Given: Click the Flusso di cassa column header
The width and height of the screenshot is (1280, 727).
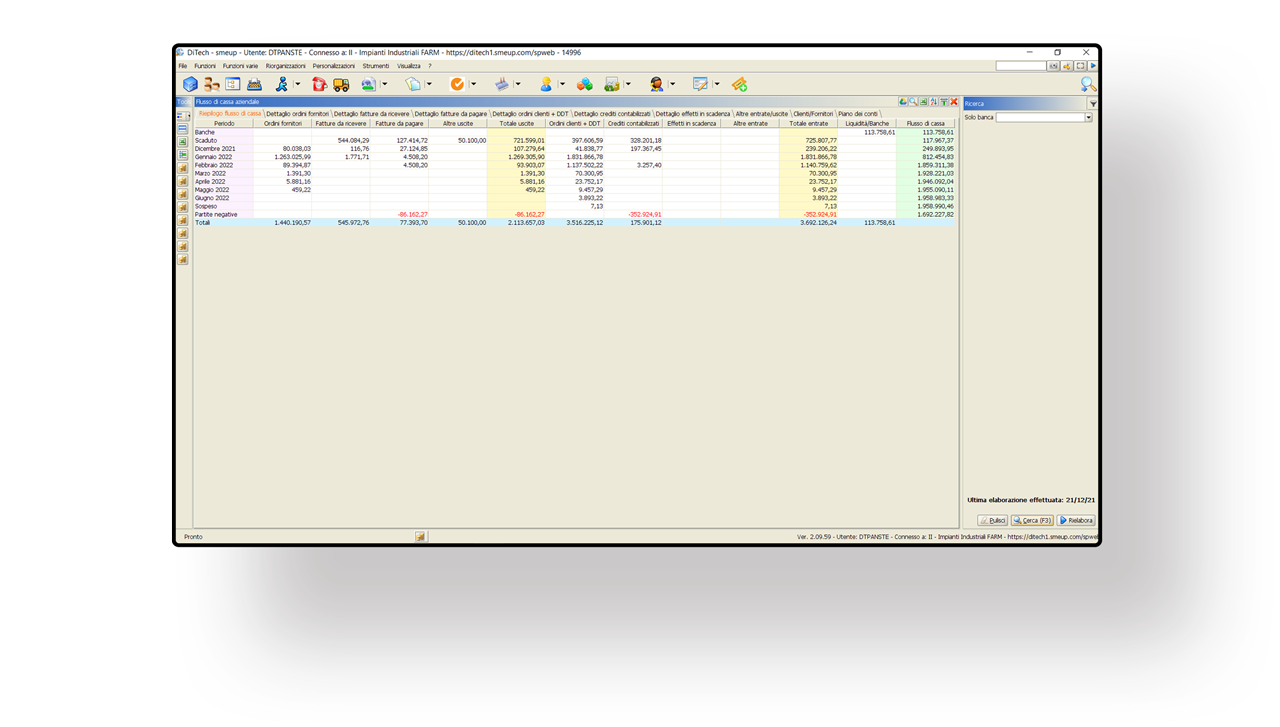Looking at the screenshot, I should (926, 124).
